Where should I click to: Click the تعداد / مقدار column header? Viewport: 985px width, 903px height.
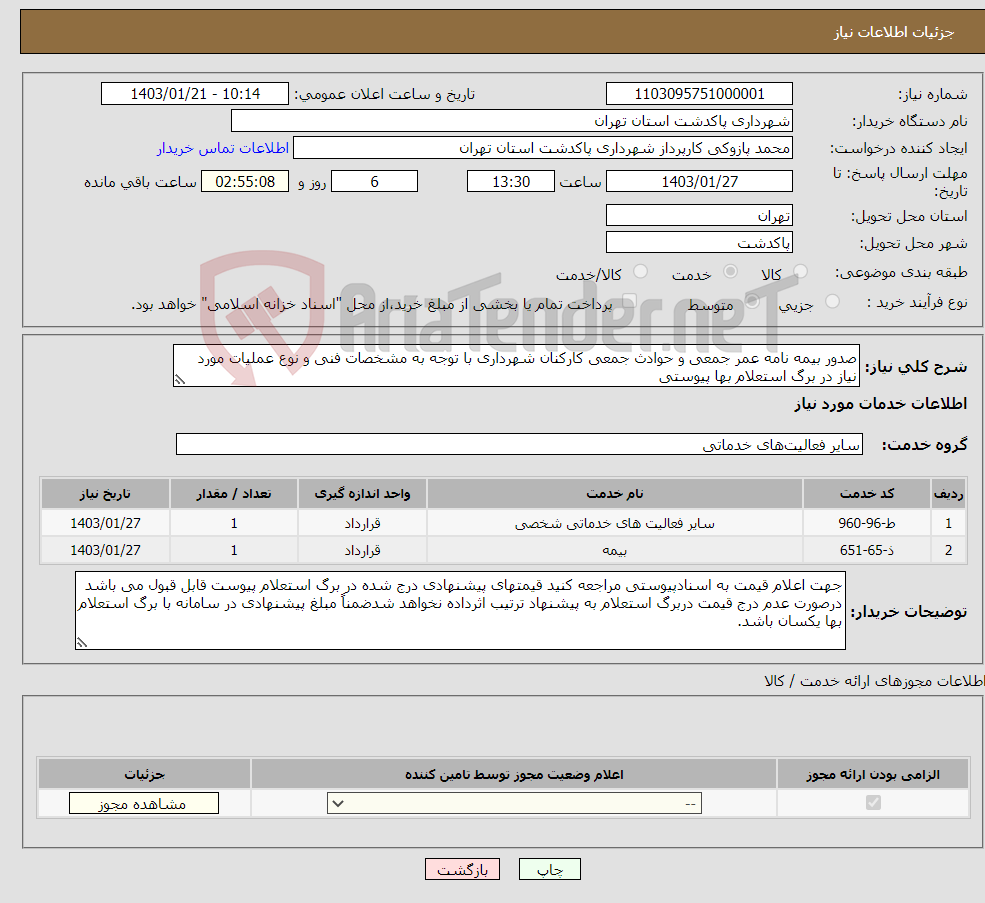coord(234,494)
